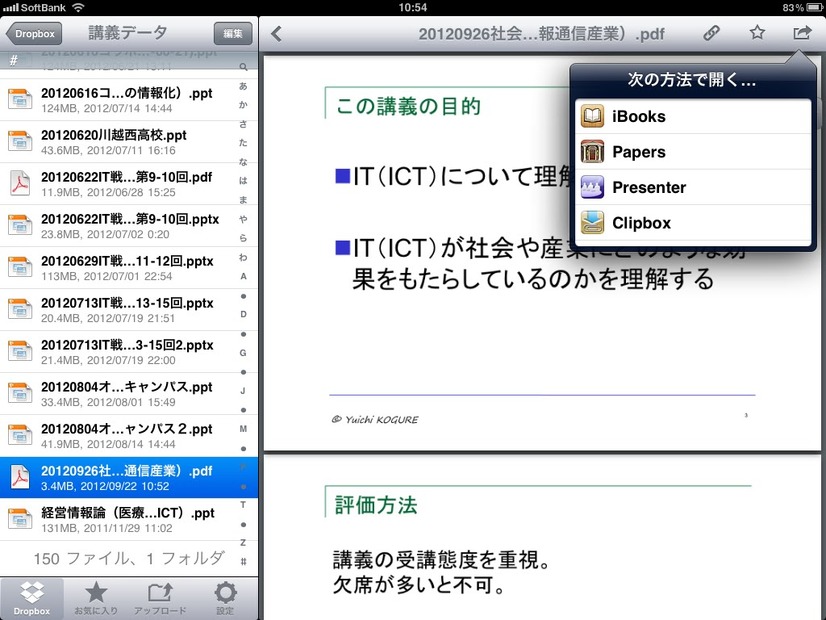Tap the Dropbox back button
Image resolution: width=826 pixels, height=620 pixels.
[34, 34]
